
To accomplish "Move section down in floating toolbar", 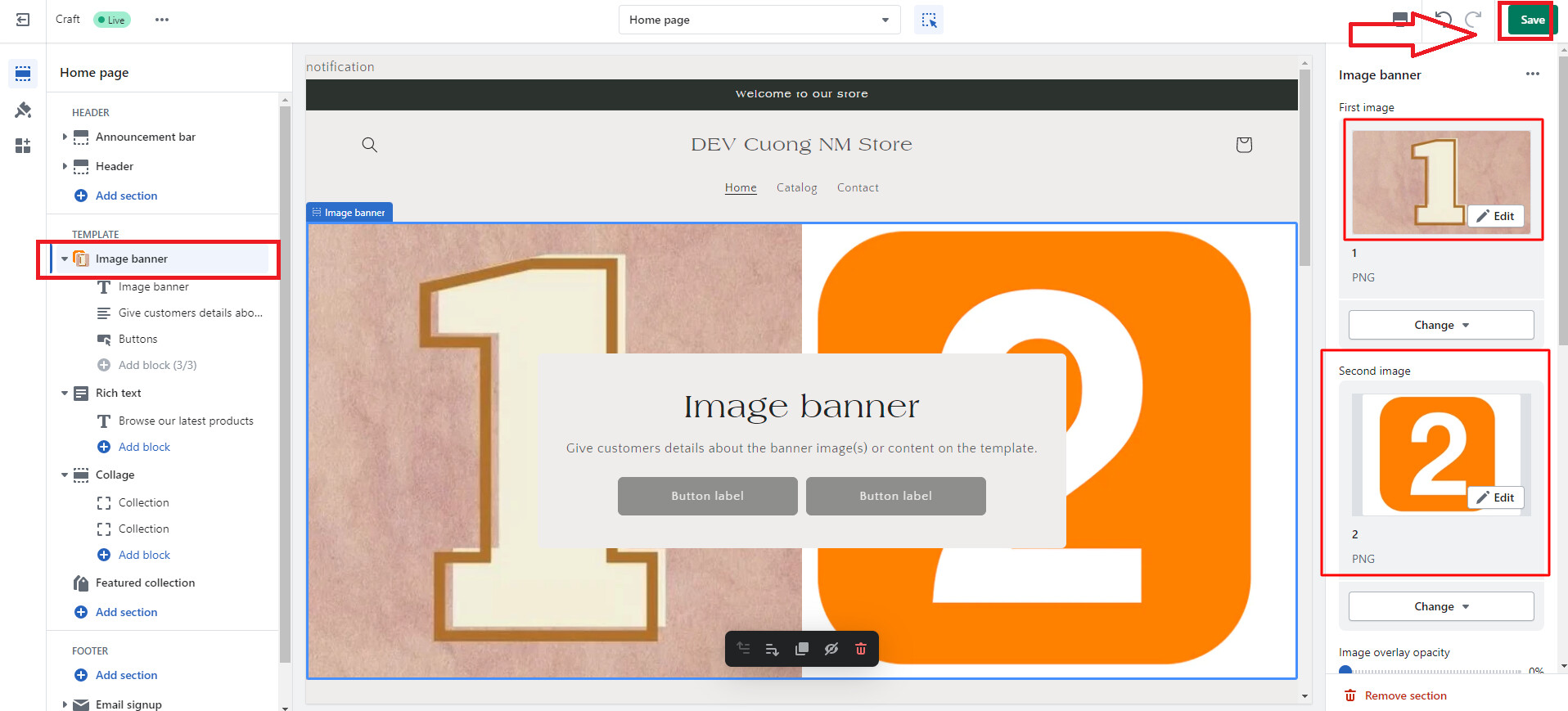I will pos(772,649).
